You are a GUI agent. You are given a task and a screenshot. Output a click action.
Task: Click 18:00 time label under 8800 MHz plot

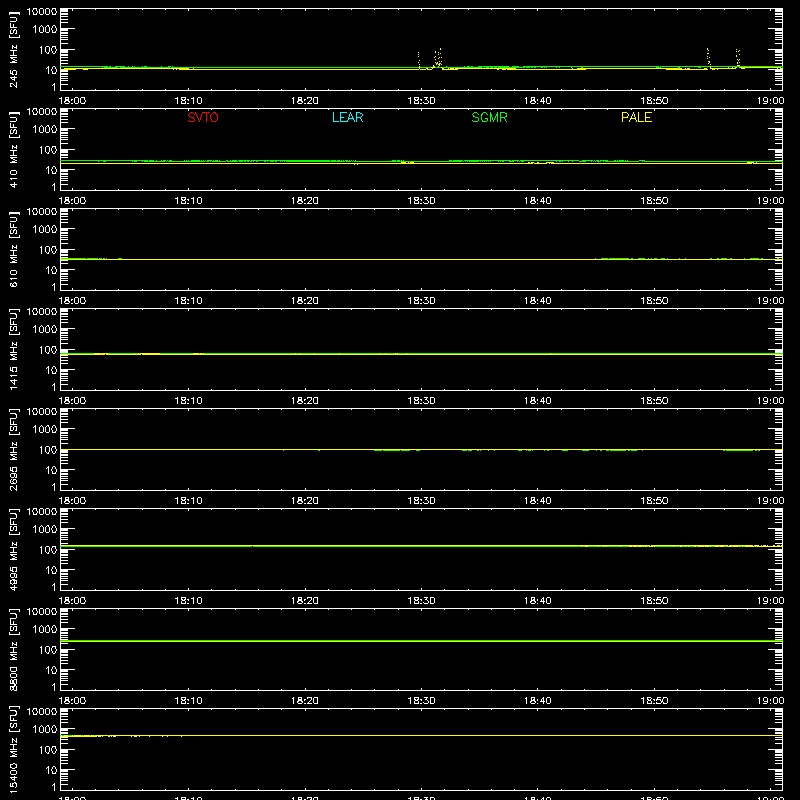click(72, 701)
